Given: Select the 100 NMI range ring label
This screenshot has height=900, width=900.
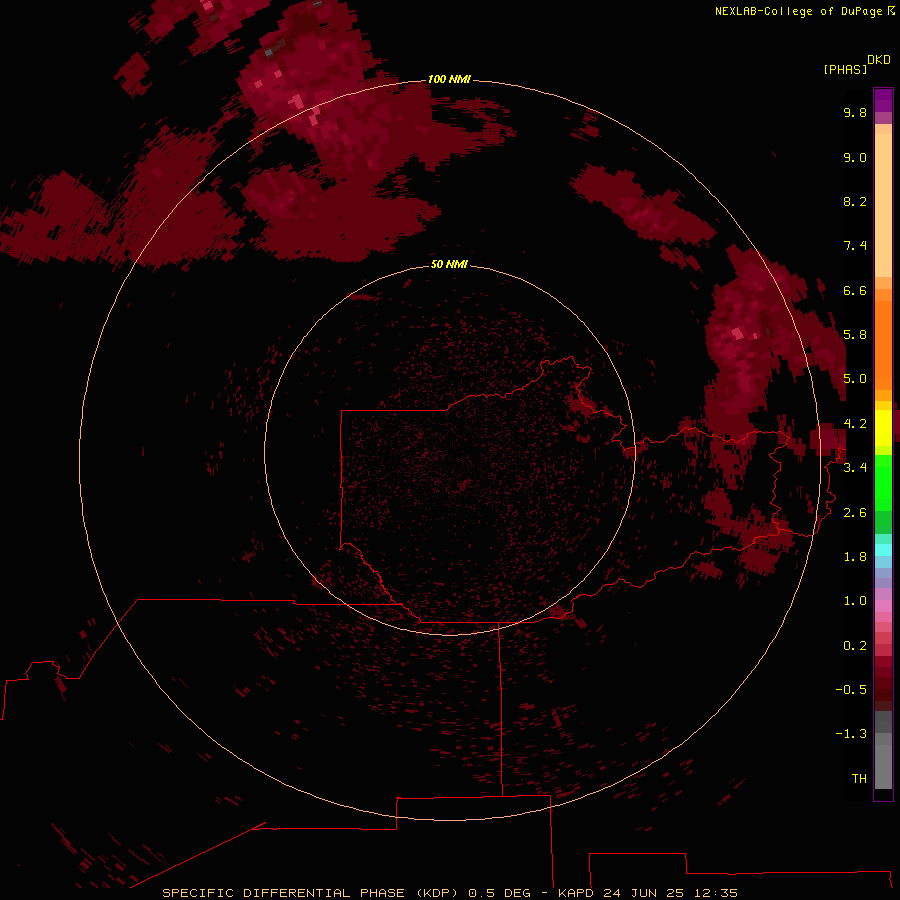Looking at the screenshot, I should point(449,79).
